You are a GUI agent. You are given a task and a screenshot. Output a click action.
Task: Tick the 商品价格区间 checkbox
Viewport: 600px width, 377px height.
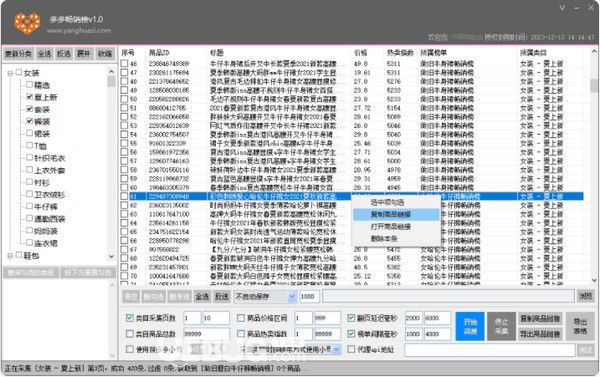click(241, 318)
